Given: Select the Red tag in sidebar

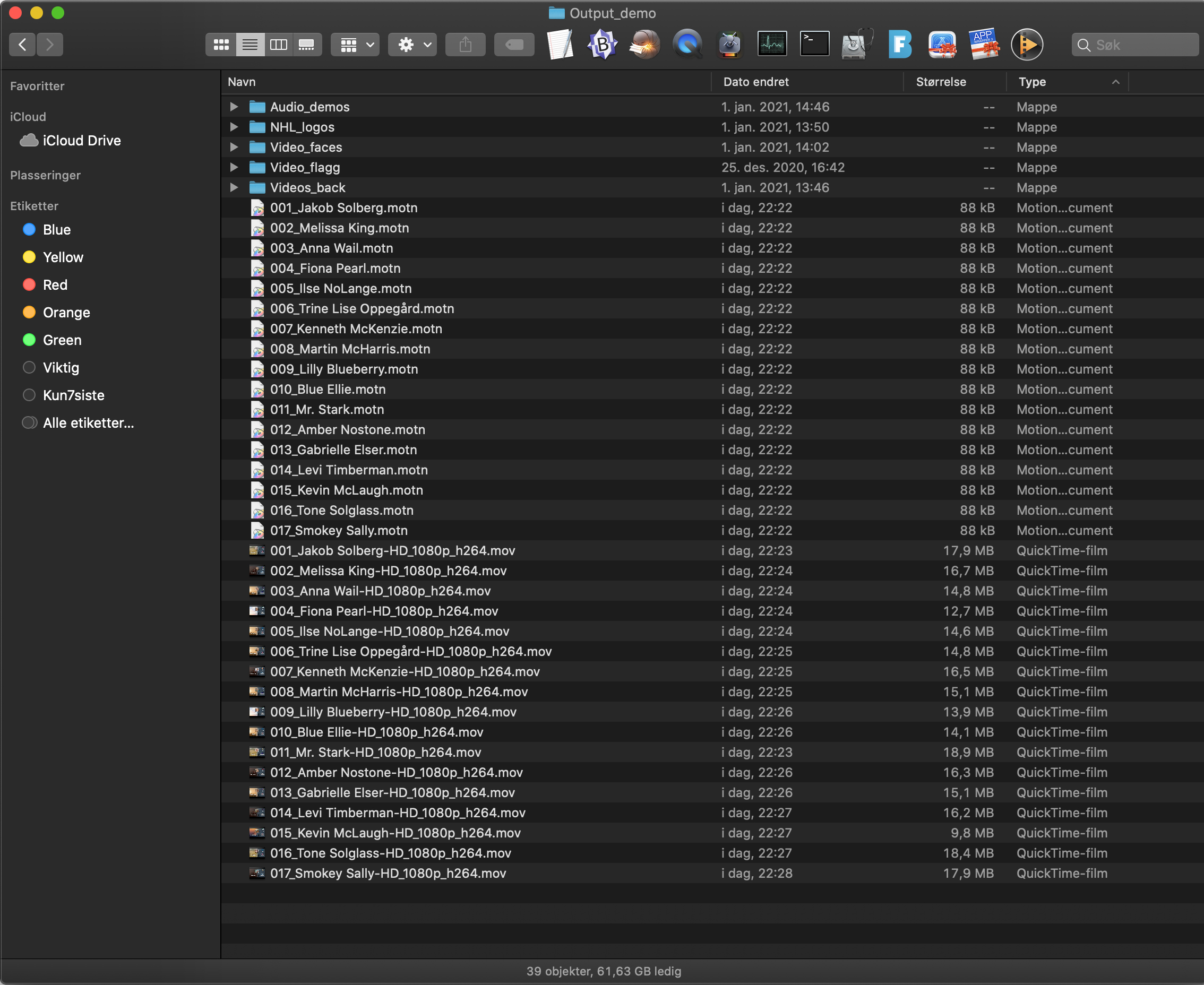Looking at the screenshot, I should tap(45, 285).
